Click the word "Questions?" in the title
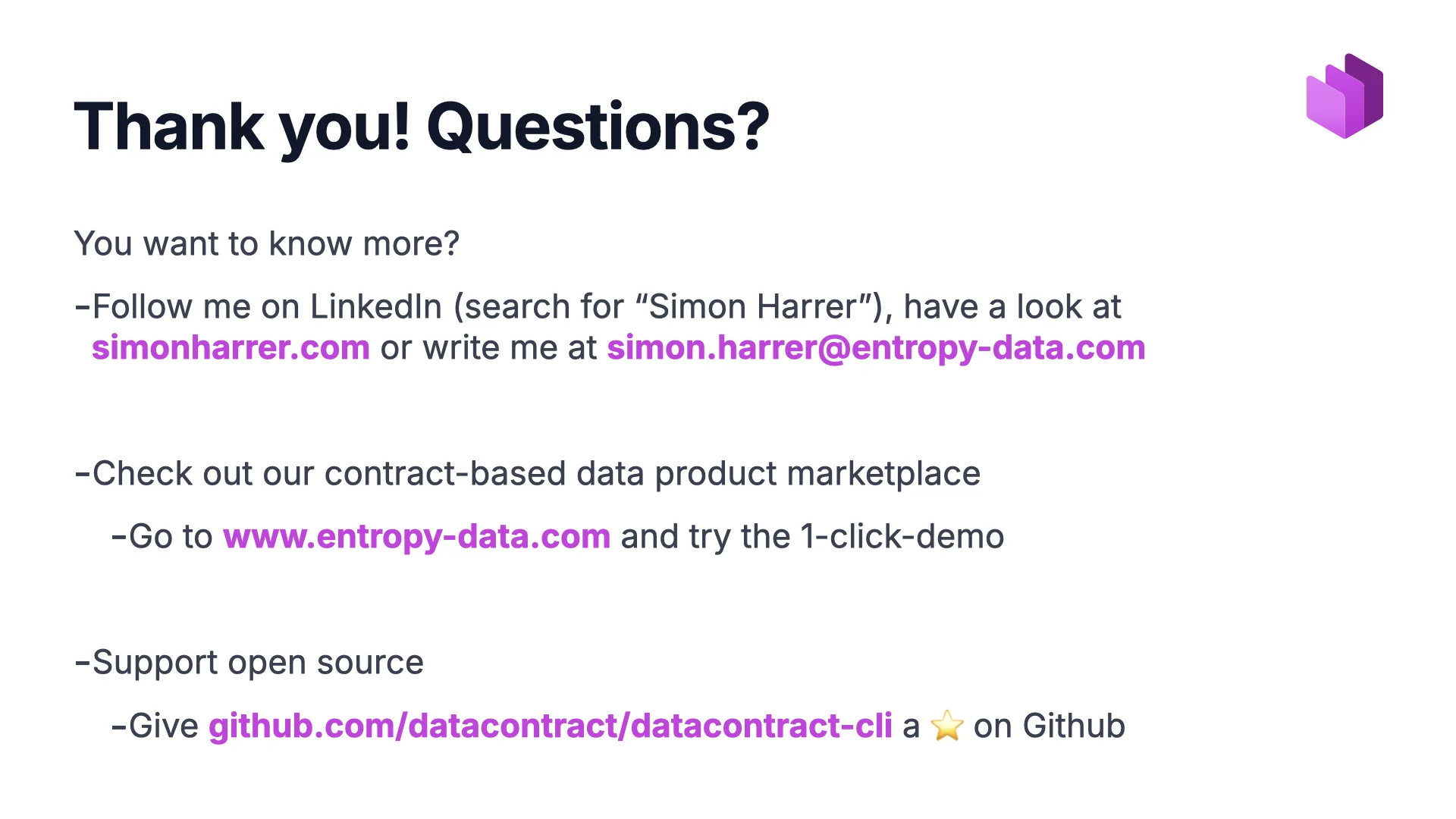 598,127
